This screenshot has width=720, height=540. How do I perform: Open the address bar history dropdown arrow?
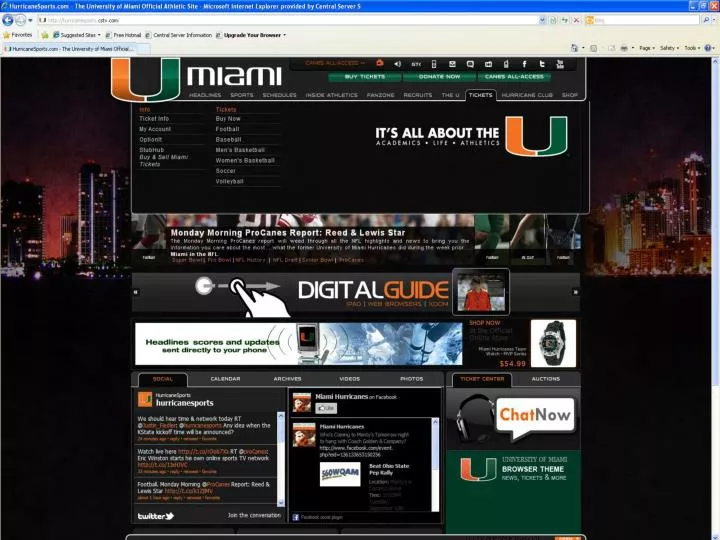tap(542, 20)
